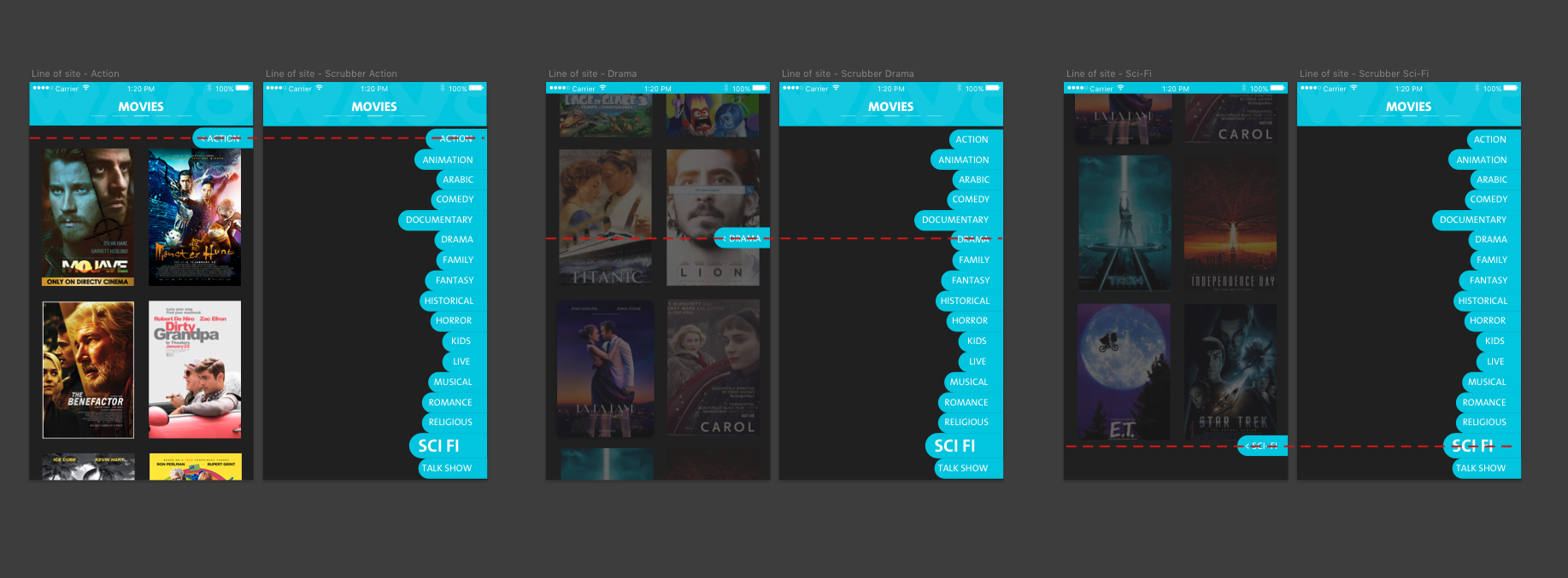Choose ANIMATION in Scrubber Action artboard
The width and height of the screenshot is (1568, 578).
point(450,160)
